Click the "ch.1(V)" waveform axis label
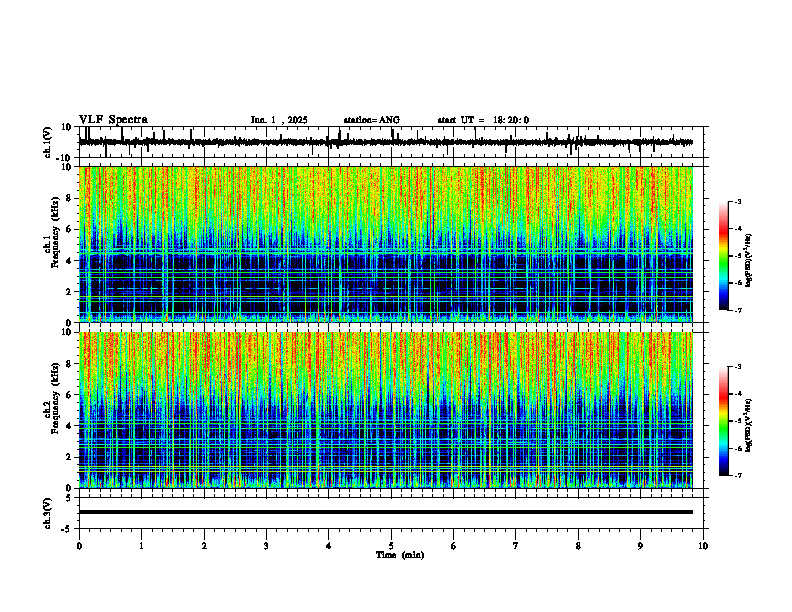The width and height of the screenshot is (792, 612). pyautogui.click(x=48, y=142)
